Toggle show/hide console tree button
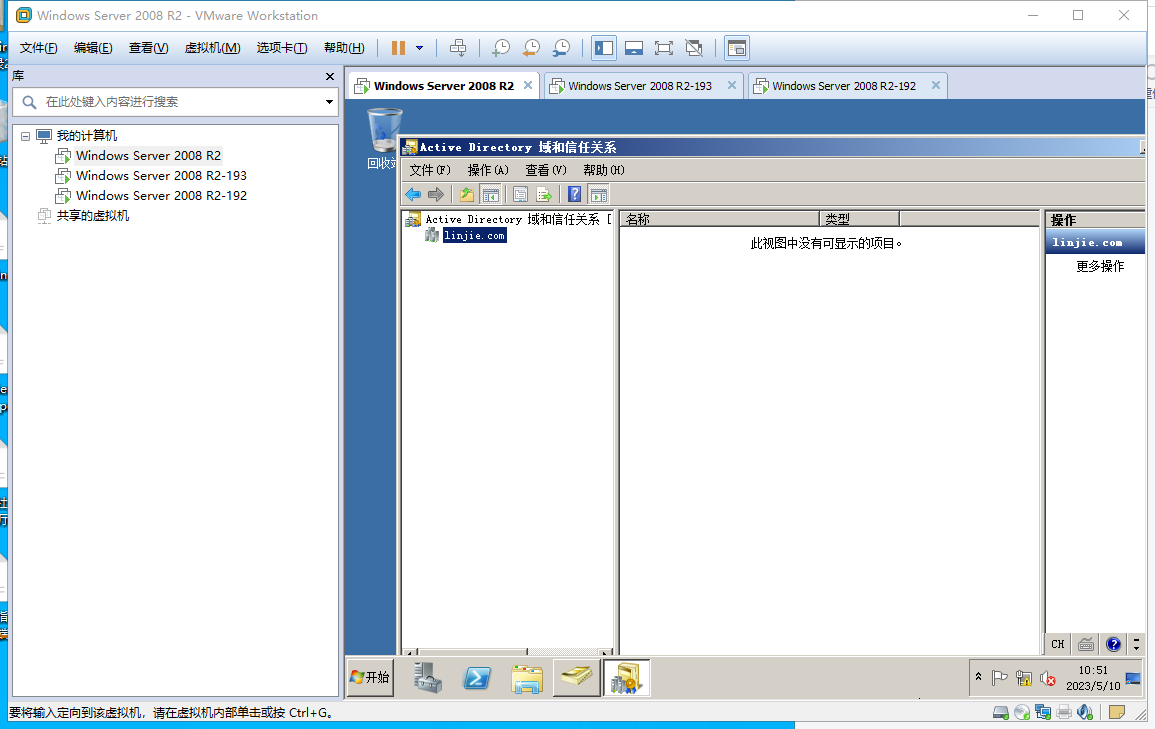 491,194
